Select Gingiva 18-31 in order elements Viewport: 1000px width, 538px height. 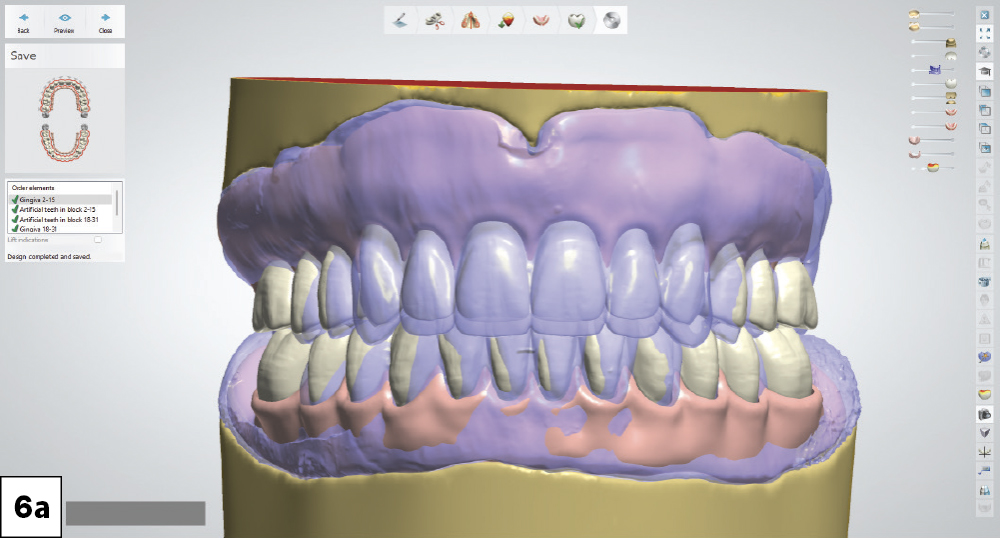[61, 228]
